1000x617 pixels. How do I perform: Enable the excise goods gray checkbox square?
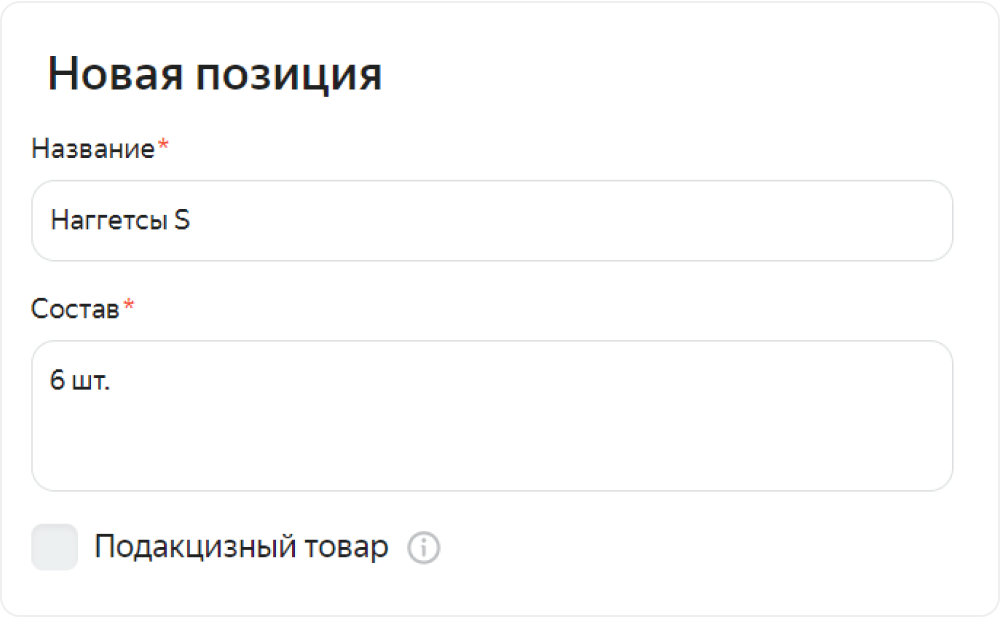(x=54, y=547)
